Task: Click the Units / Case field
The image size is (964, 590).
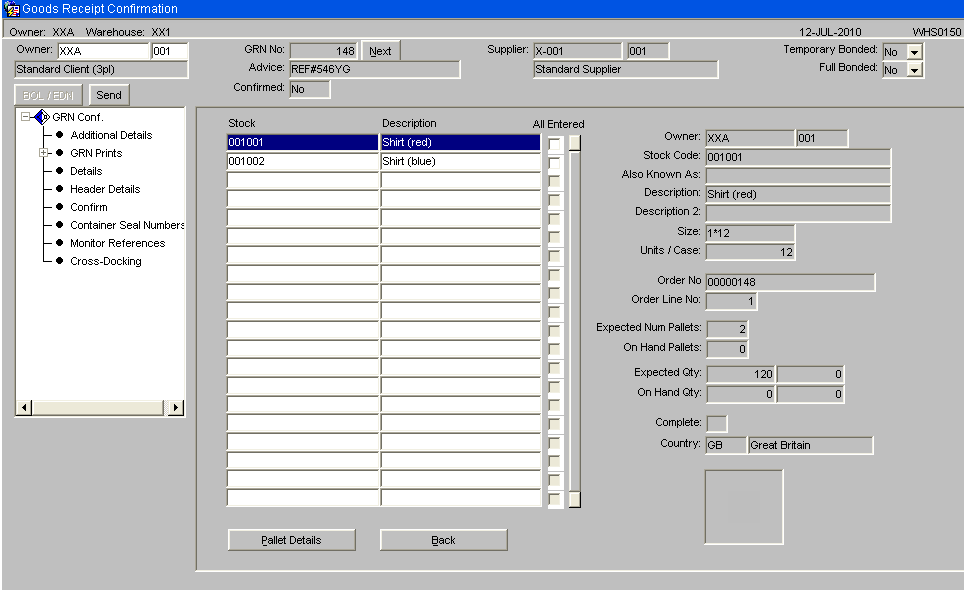Action: click(750, 252)
